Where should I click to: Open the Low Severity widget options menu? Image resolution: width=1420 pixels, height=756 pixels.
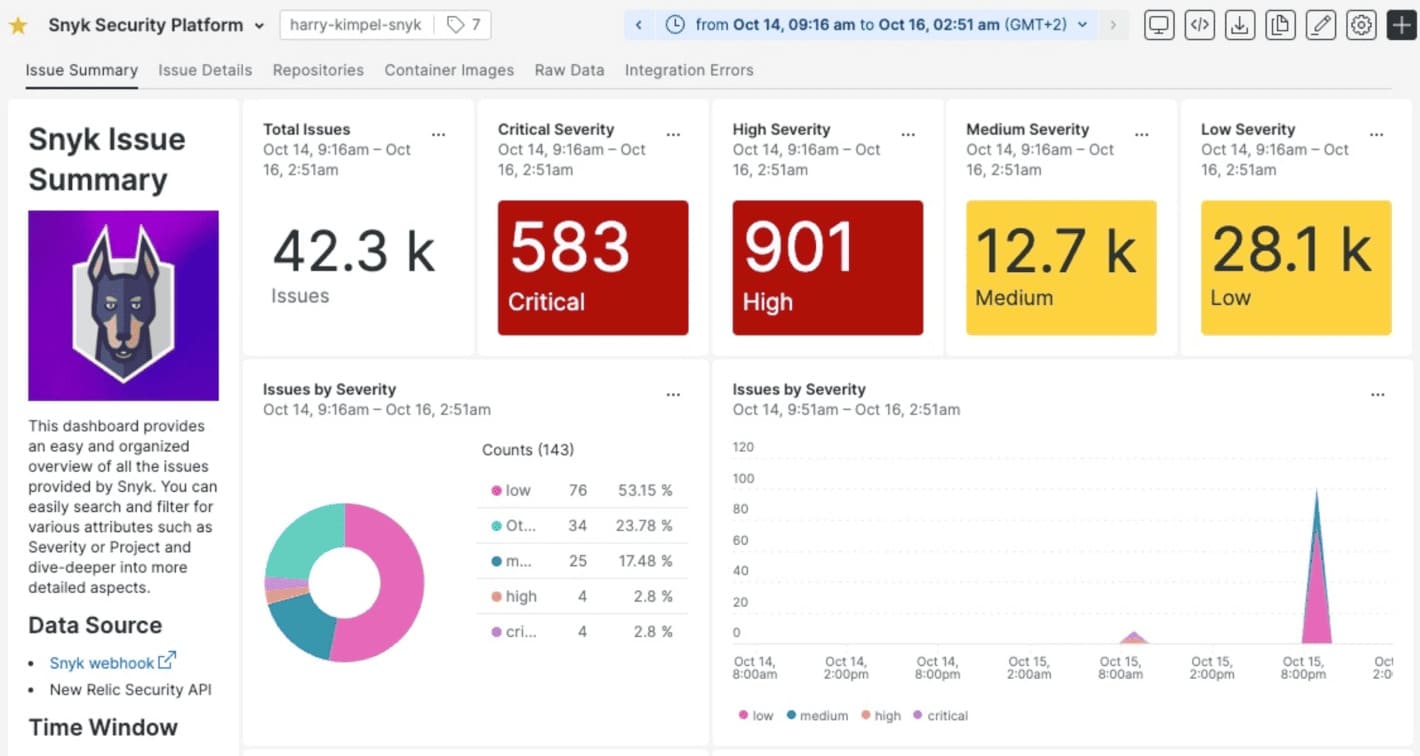[x=1377, y=134]
